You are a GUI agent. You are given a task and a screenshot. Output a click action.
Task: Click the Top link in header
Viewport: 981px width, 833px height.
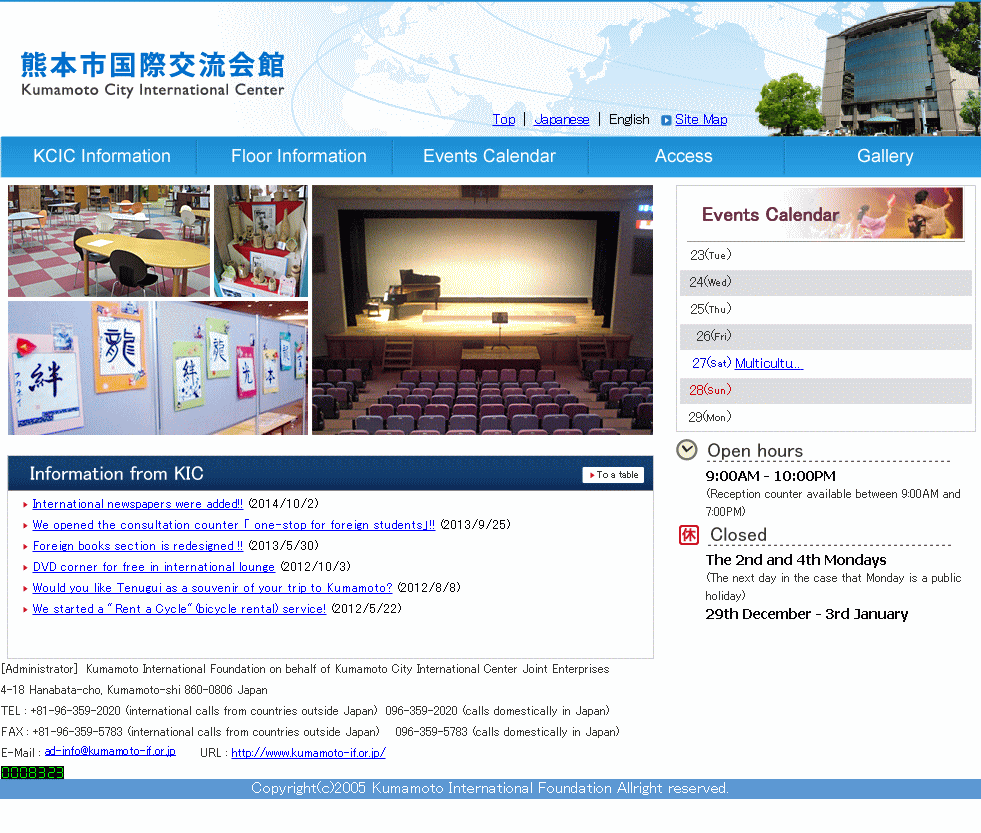[504, 120]
